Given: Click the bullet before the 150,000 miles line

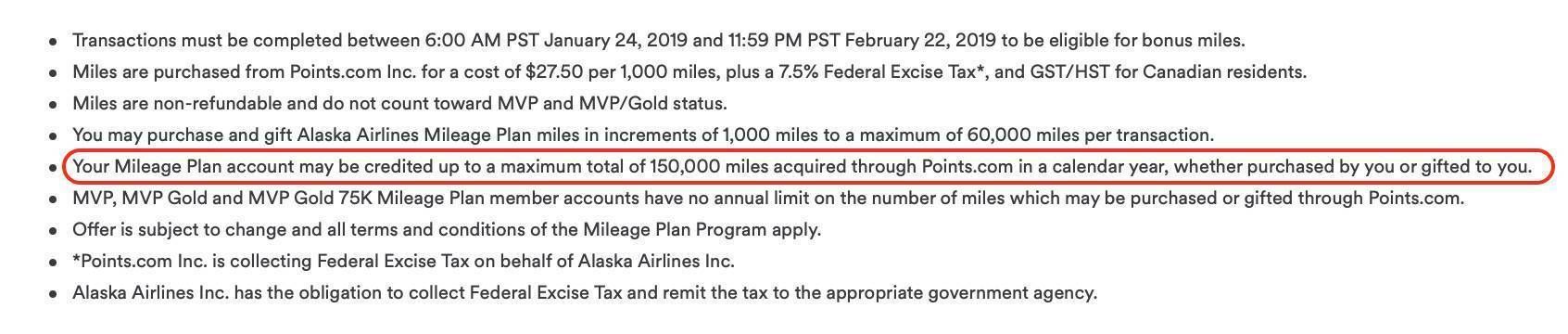Looking at the screenshot, I should coord(54,168).
